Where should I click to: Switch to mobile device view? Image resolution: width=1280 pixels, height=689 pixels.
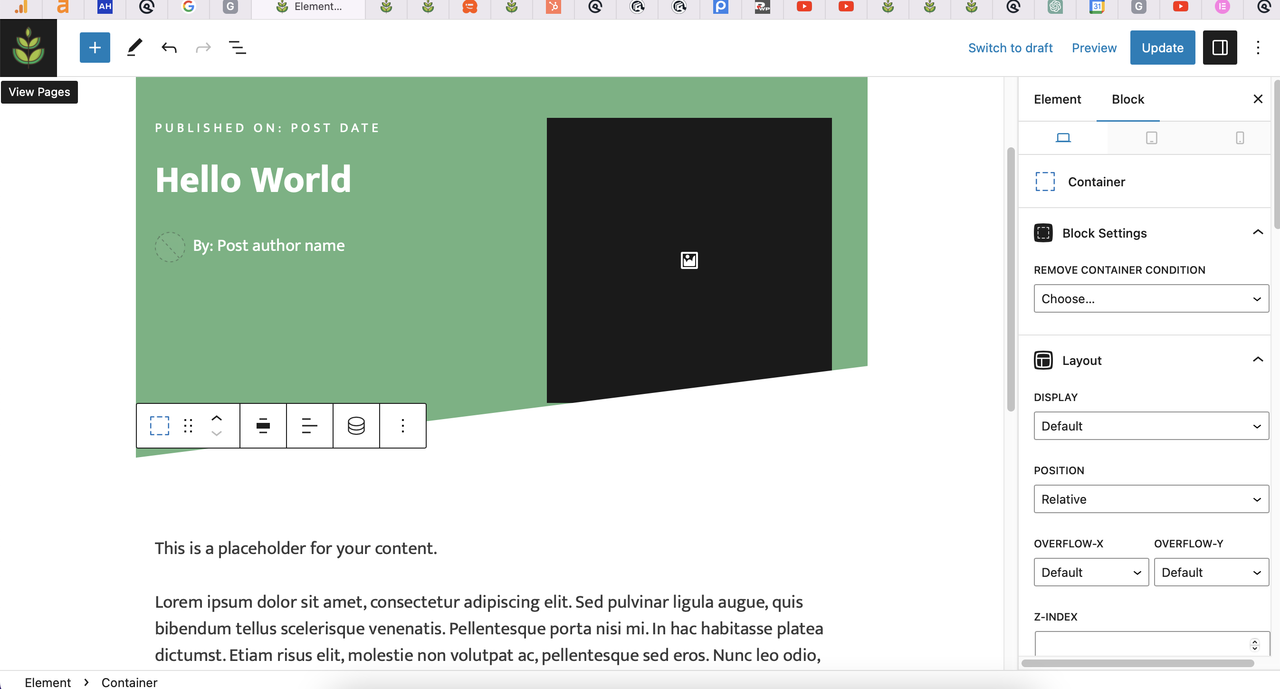pos(1240,138)
